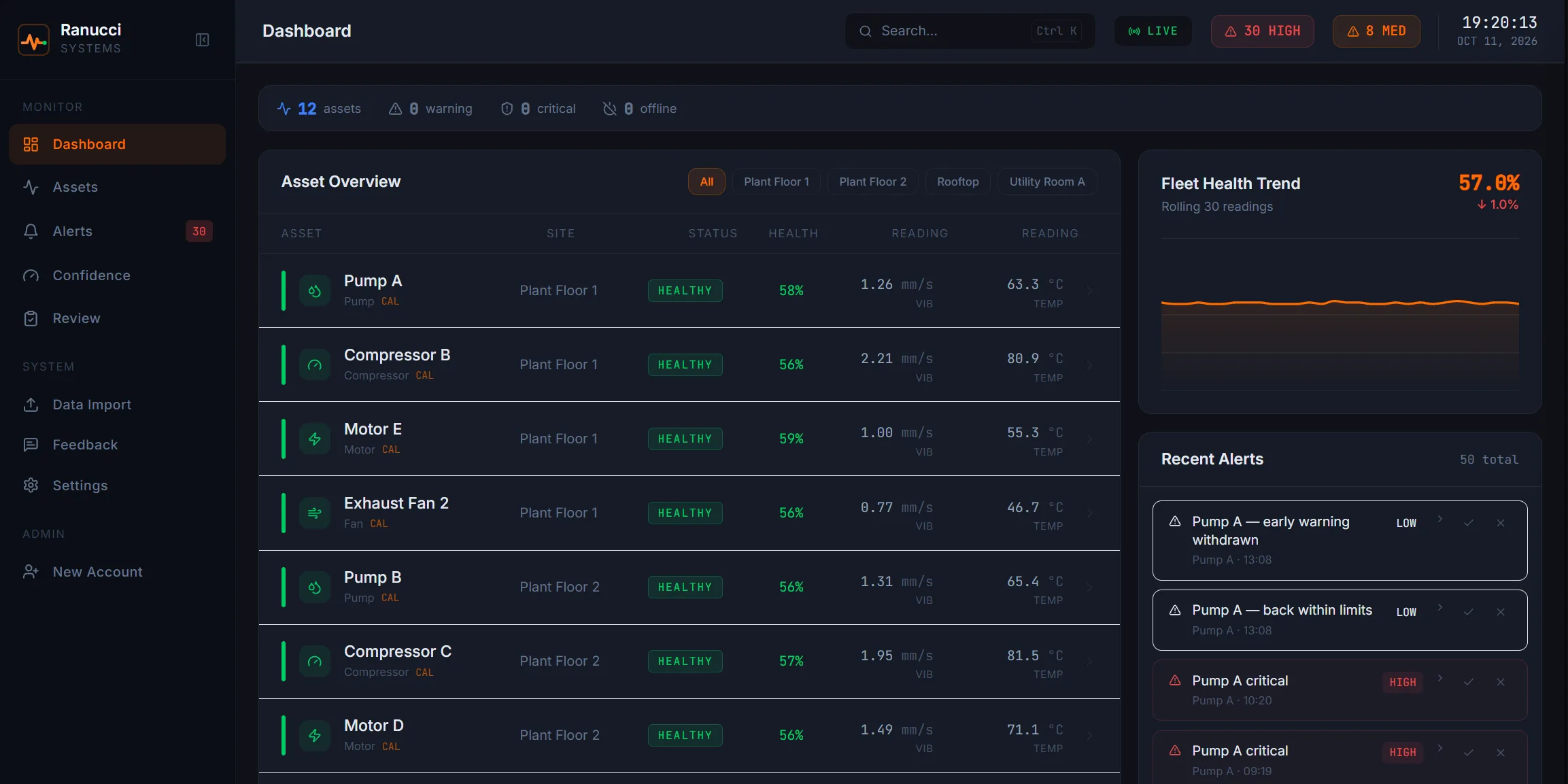Viewport: 1568px width, 784px height.
Task: Filter assets by Rooftop
Action: [x=957, y=182]
